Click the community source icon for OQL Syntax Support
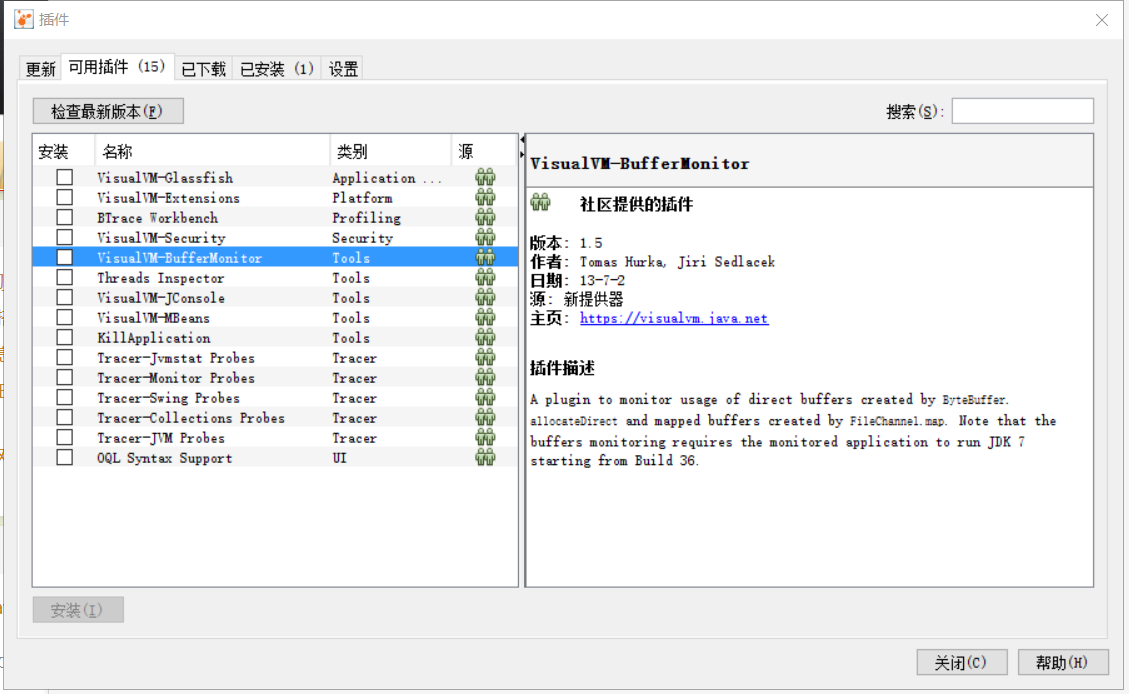 485,458
